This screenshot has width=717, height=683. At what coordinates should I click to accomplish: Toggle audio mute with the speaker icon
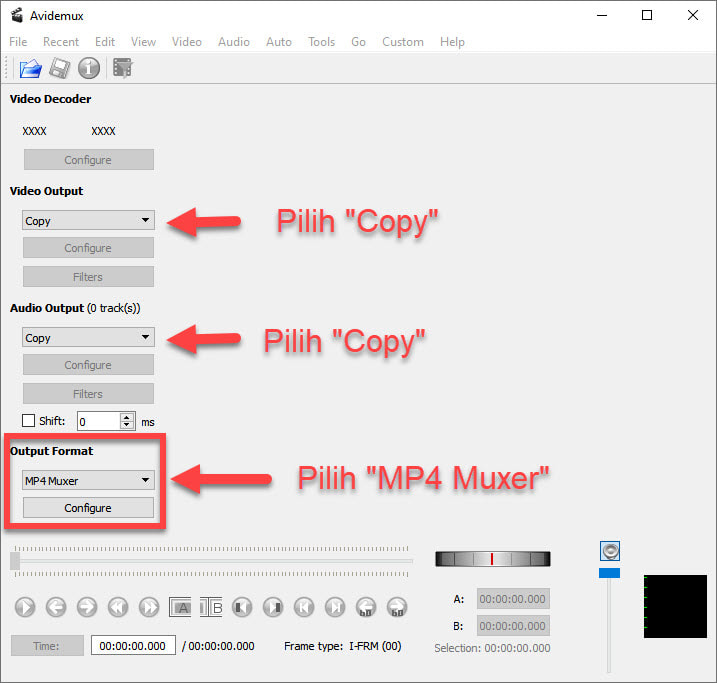[610, 551]
